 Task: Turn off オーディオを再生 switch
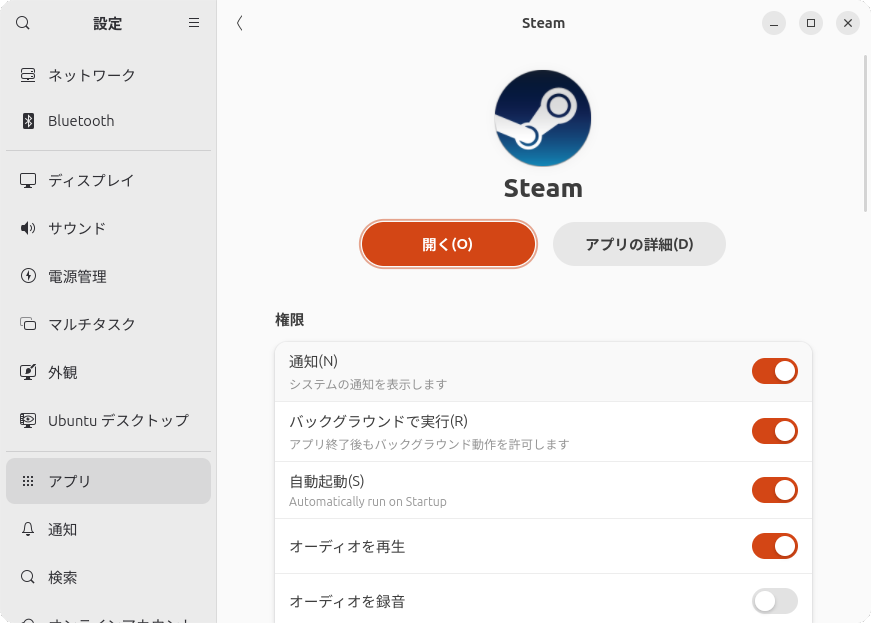(x=774, y=546)
